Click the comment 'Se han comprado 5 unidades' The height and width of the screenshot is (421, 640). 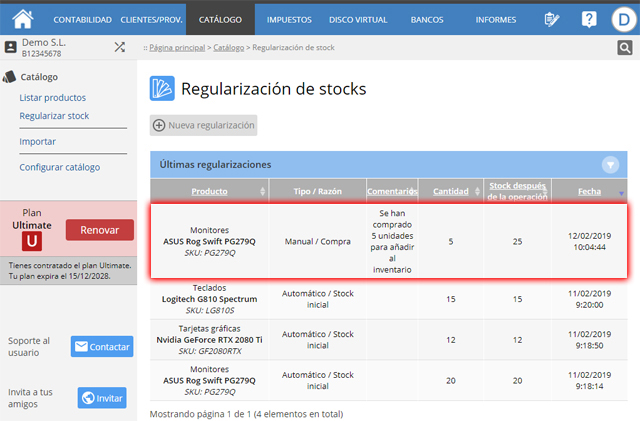pos(392,241)
